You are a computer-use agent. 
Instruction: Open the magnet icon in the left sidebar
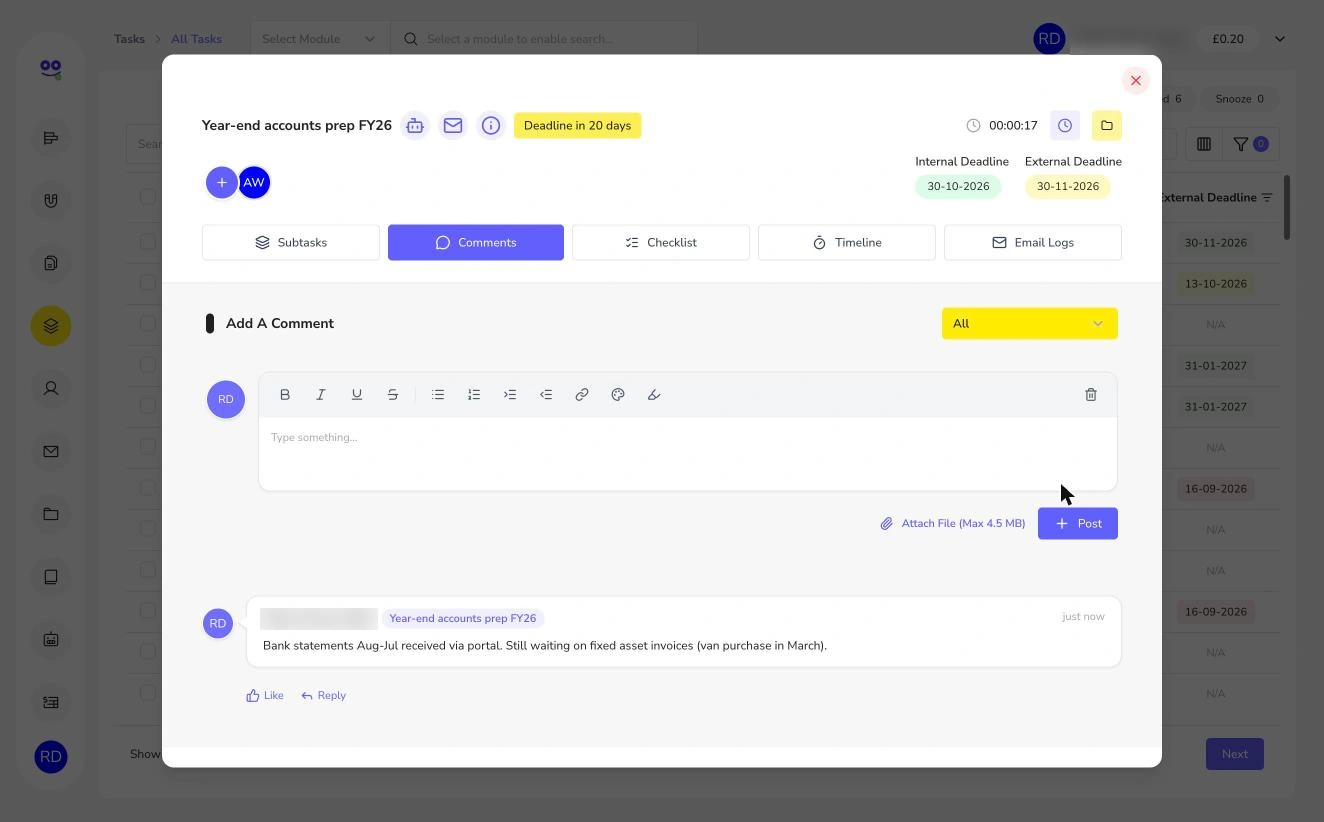51,201
